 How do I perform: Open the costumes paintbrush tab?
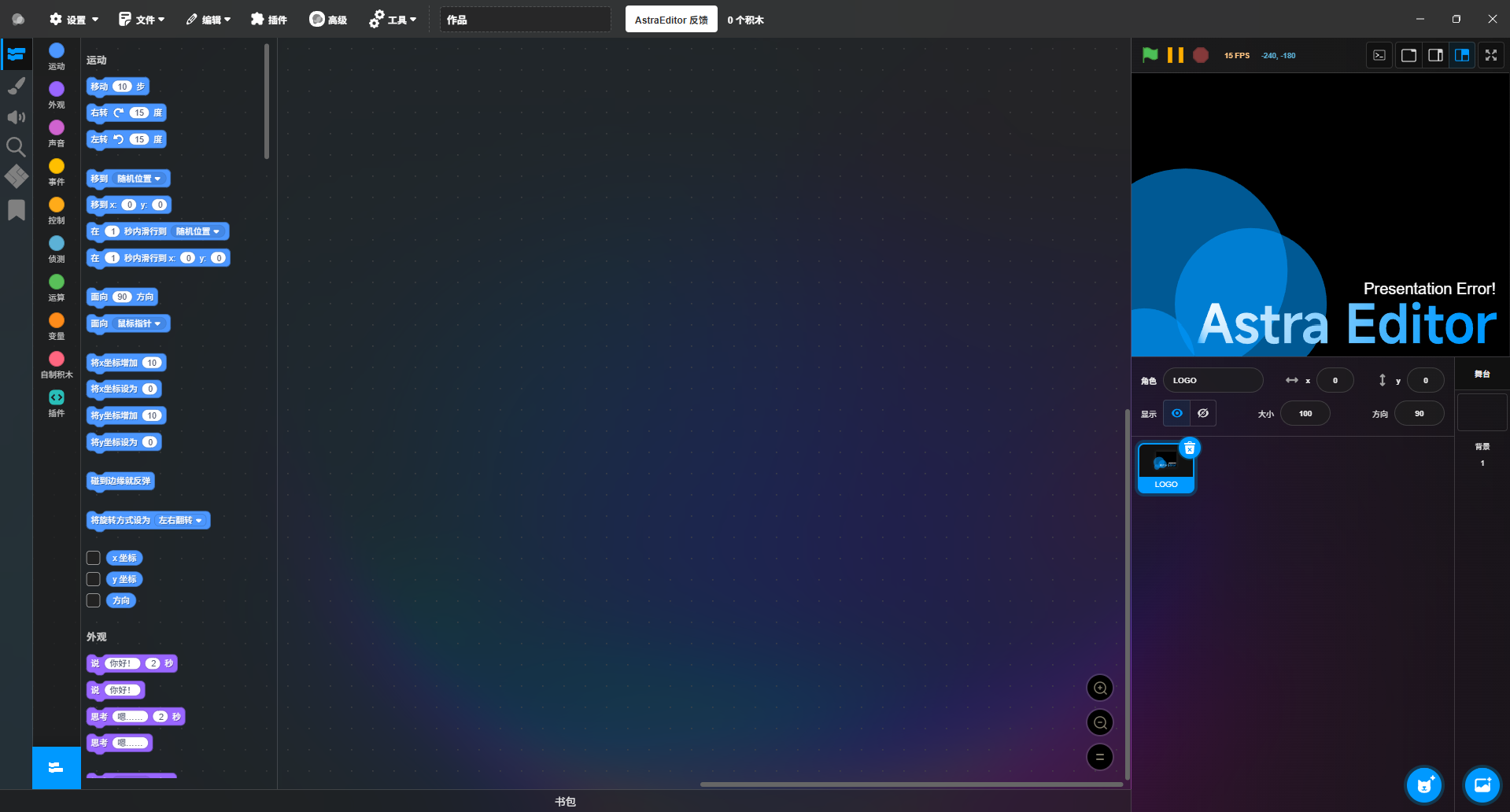pyautogui.click(x=16, y=86)
